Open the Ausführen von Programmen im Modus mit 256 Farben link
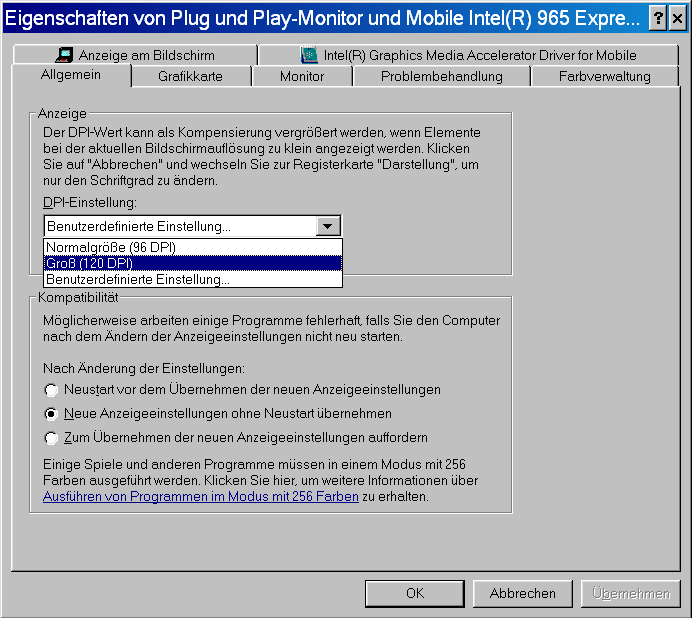 (201, 497)
